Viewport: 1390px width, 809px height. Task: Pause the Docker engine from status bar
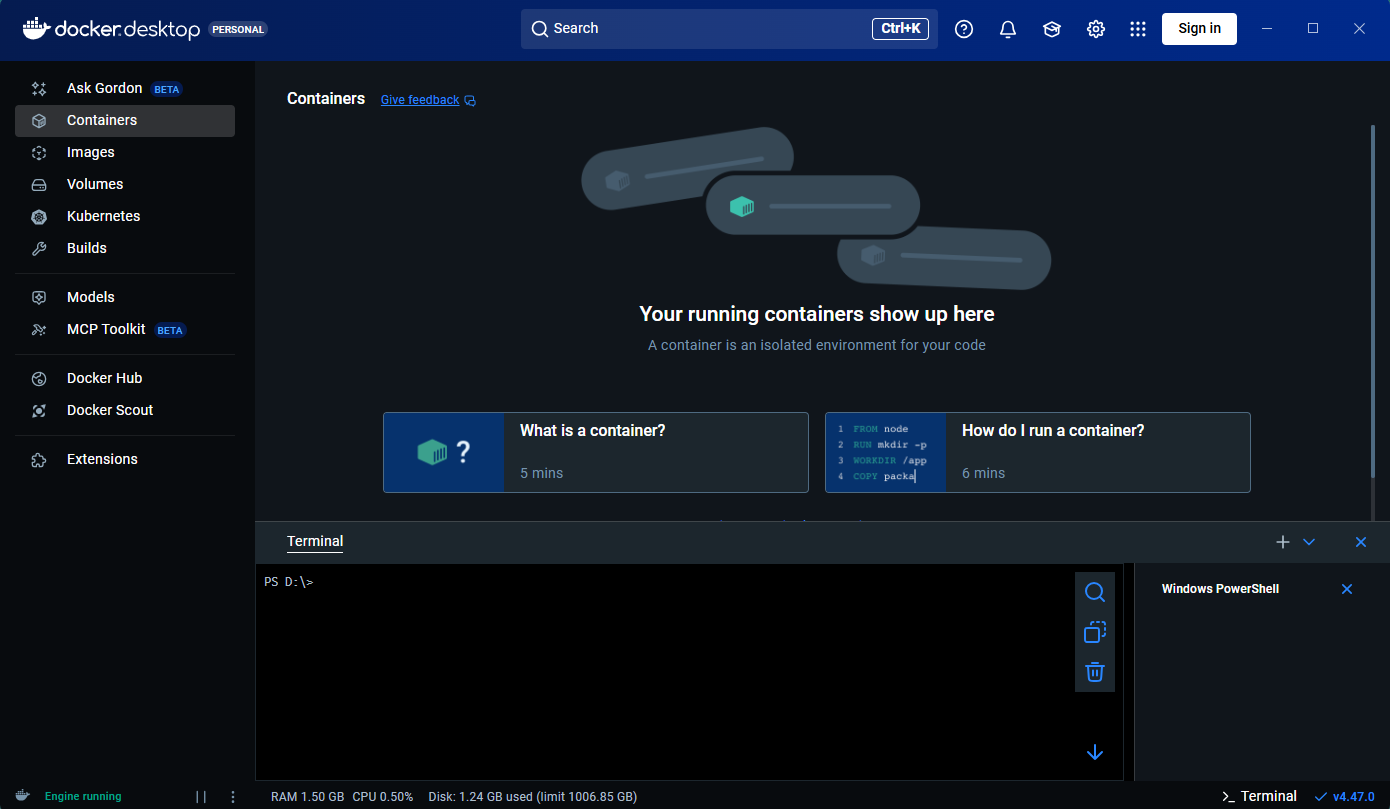pyautogui.click(x=201, y=797)
